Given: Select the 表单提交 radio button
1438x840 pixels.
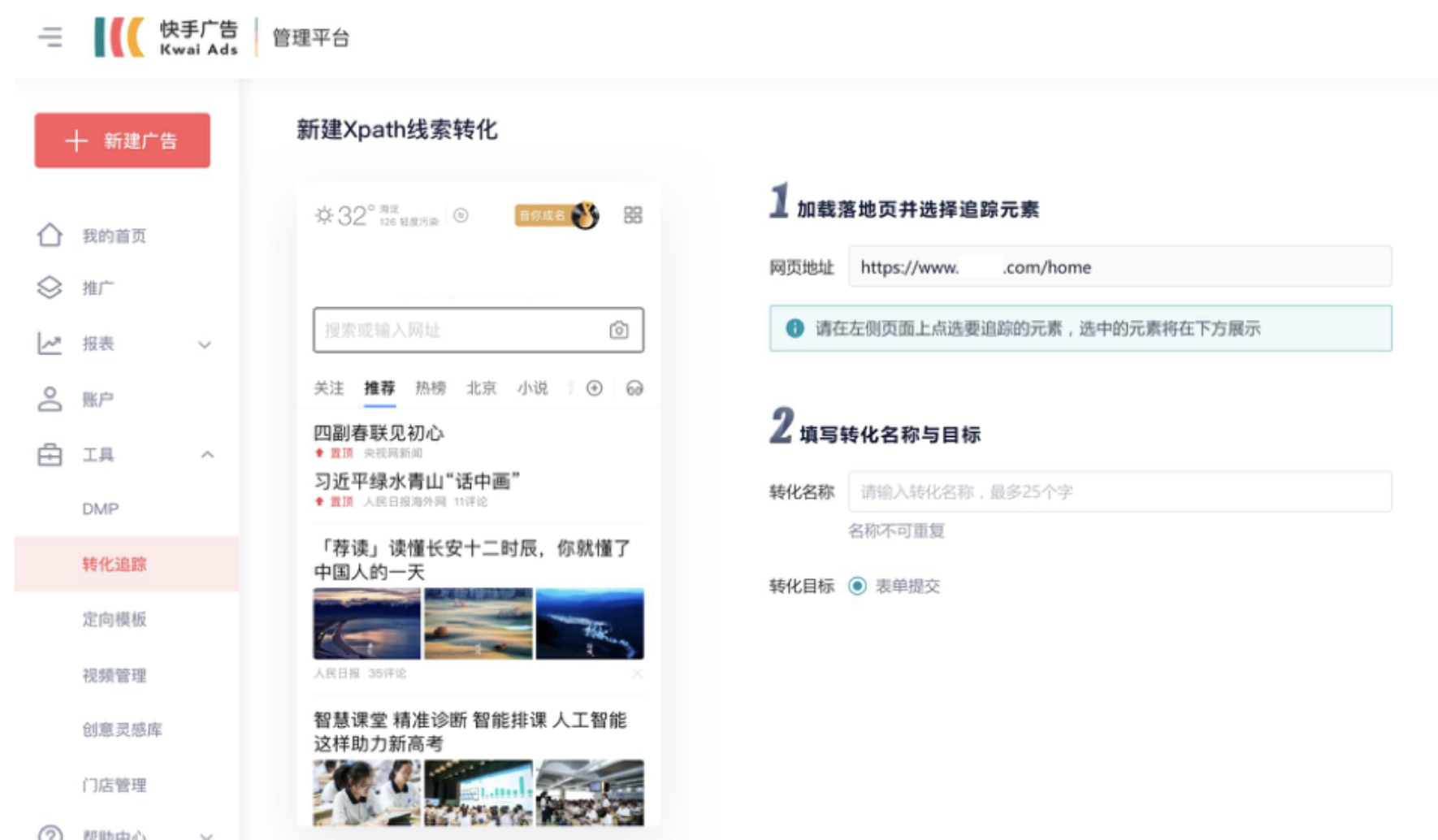Looking at the screenshot, I should (x=857, y=587).
